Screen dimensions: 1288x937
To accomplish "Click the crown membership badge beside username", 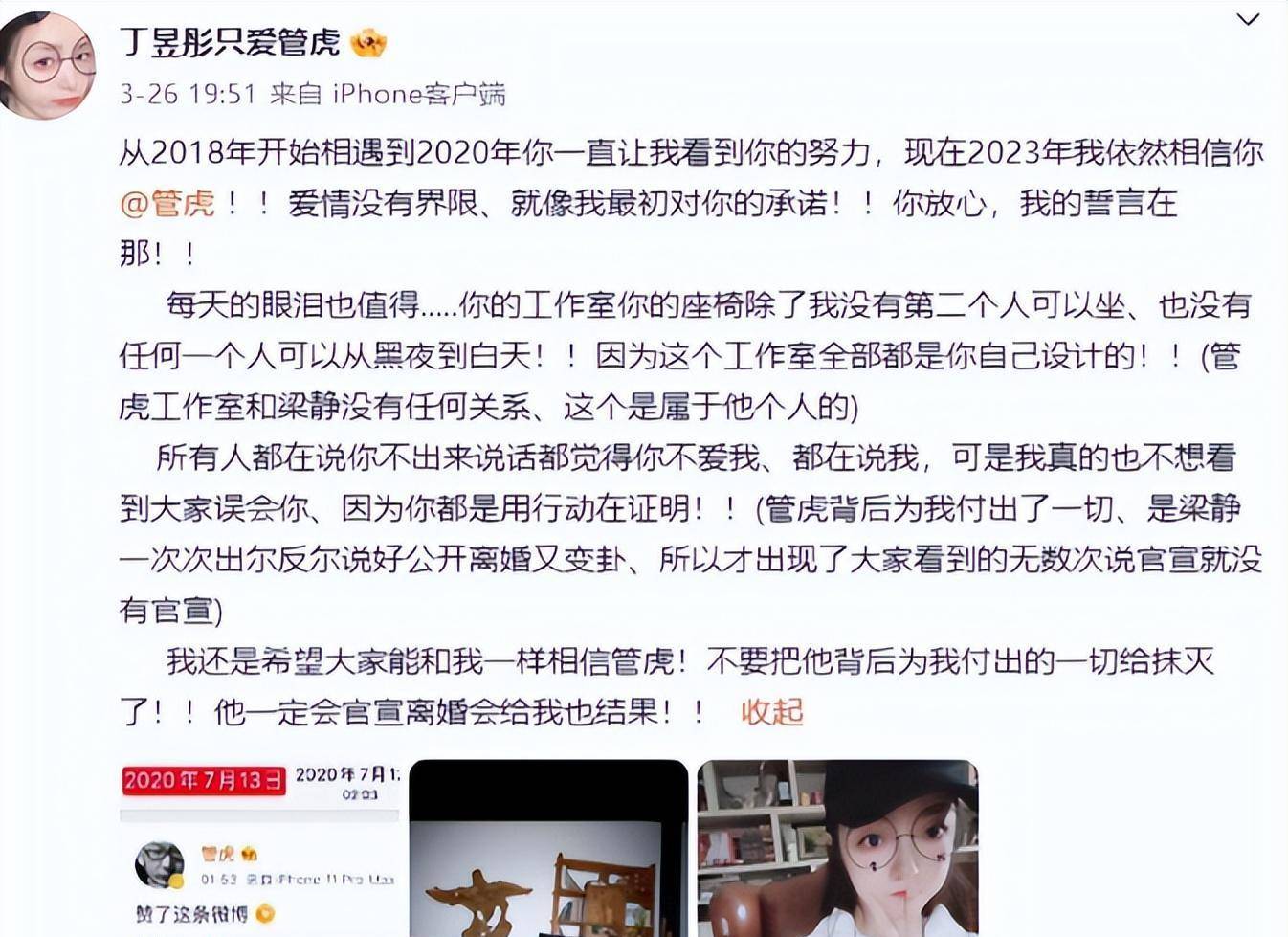I will [368, 43].
